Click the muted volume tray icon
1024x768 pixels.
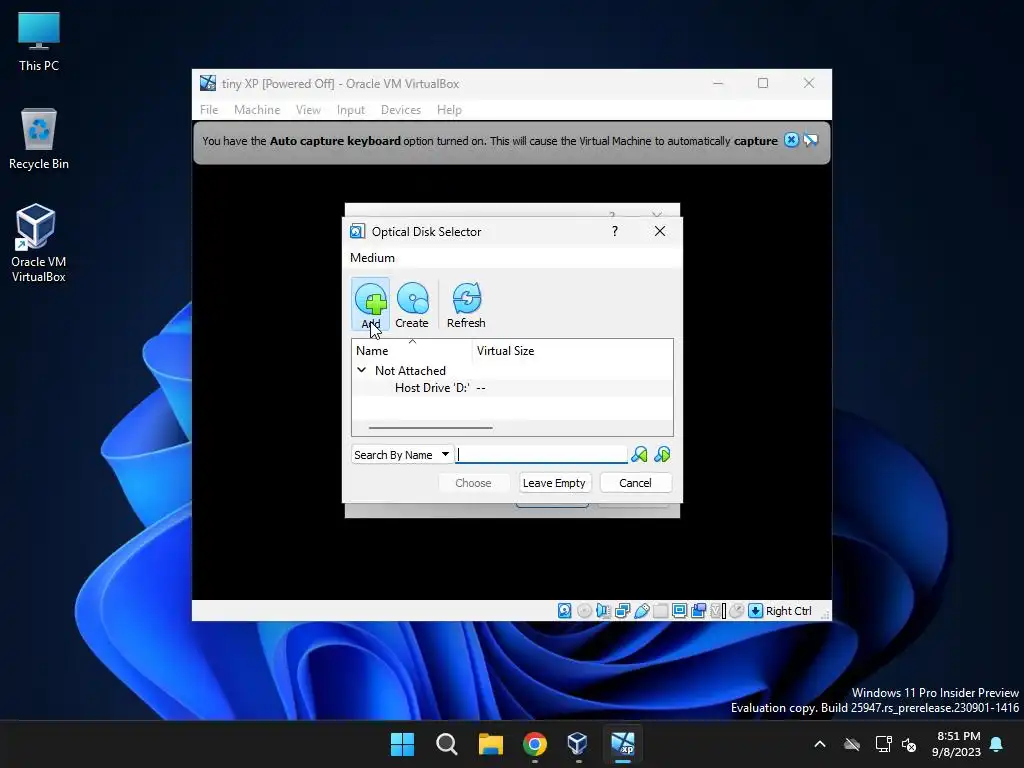click(x=909, y=744)
